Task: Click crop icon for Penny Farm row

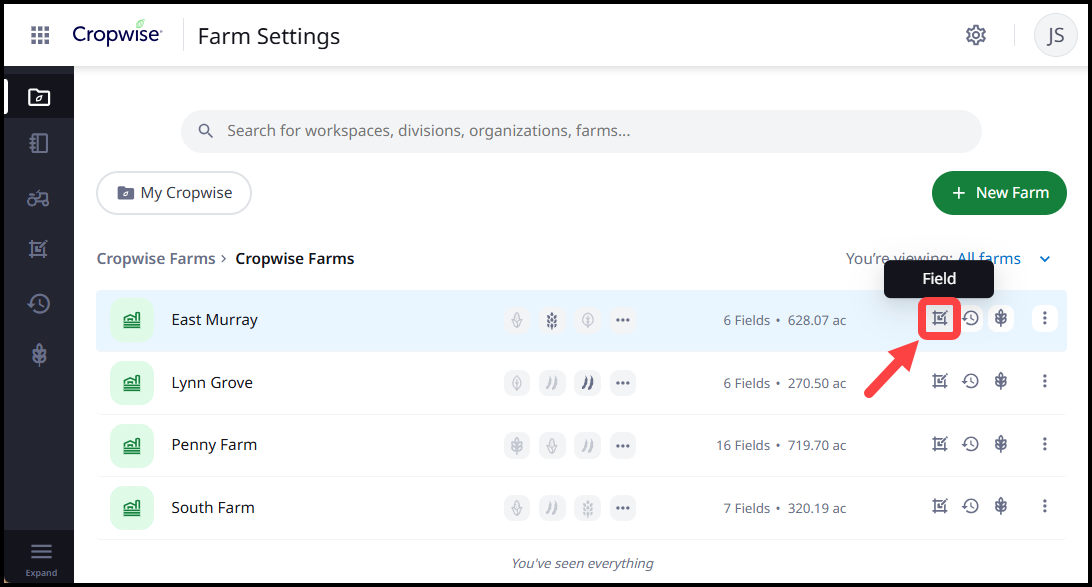Action: pos(1000,444)
